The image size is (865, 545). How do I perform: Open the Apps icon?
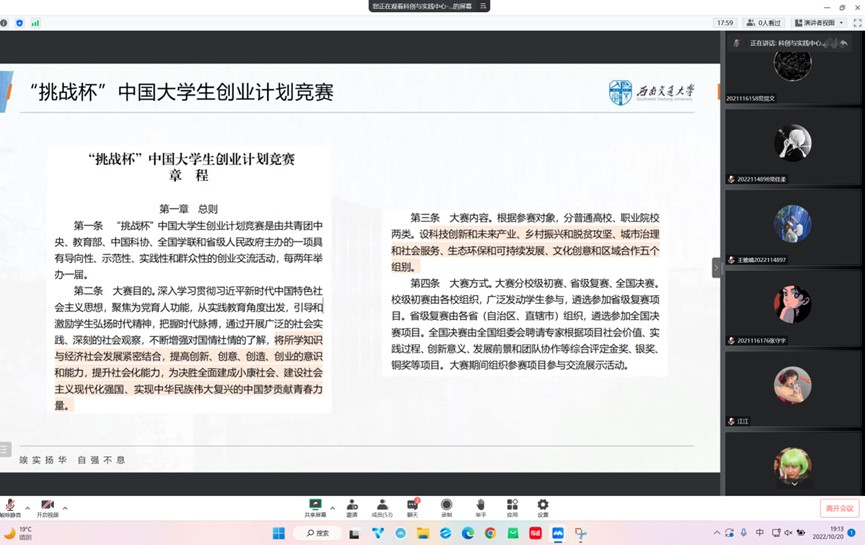[512, 507]
